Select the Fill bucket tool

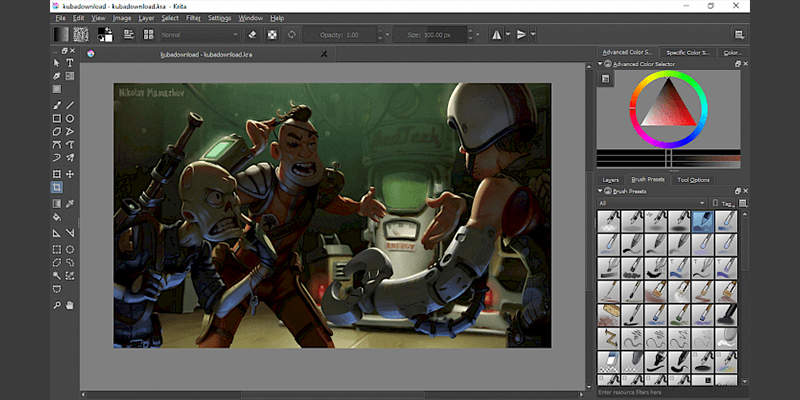point(57,217)
